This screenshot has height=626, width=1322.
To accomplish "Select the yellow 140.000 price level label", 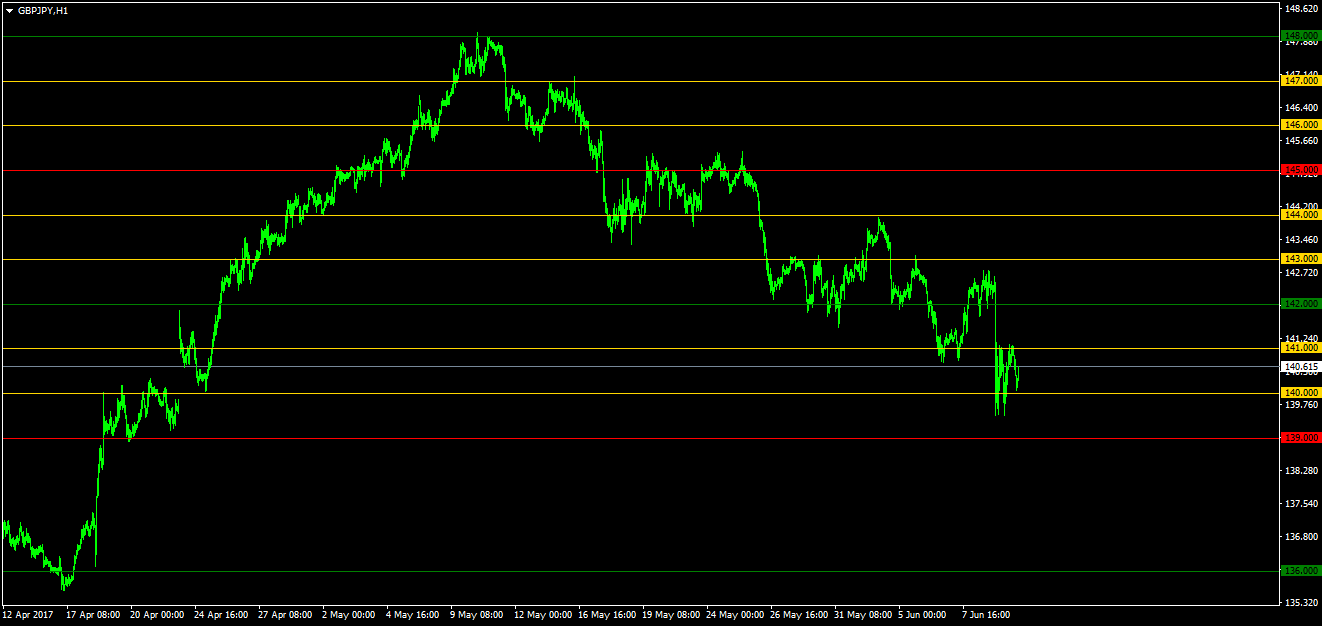I will click(x=1301, y=393).
